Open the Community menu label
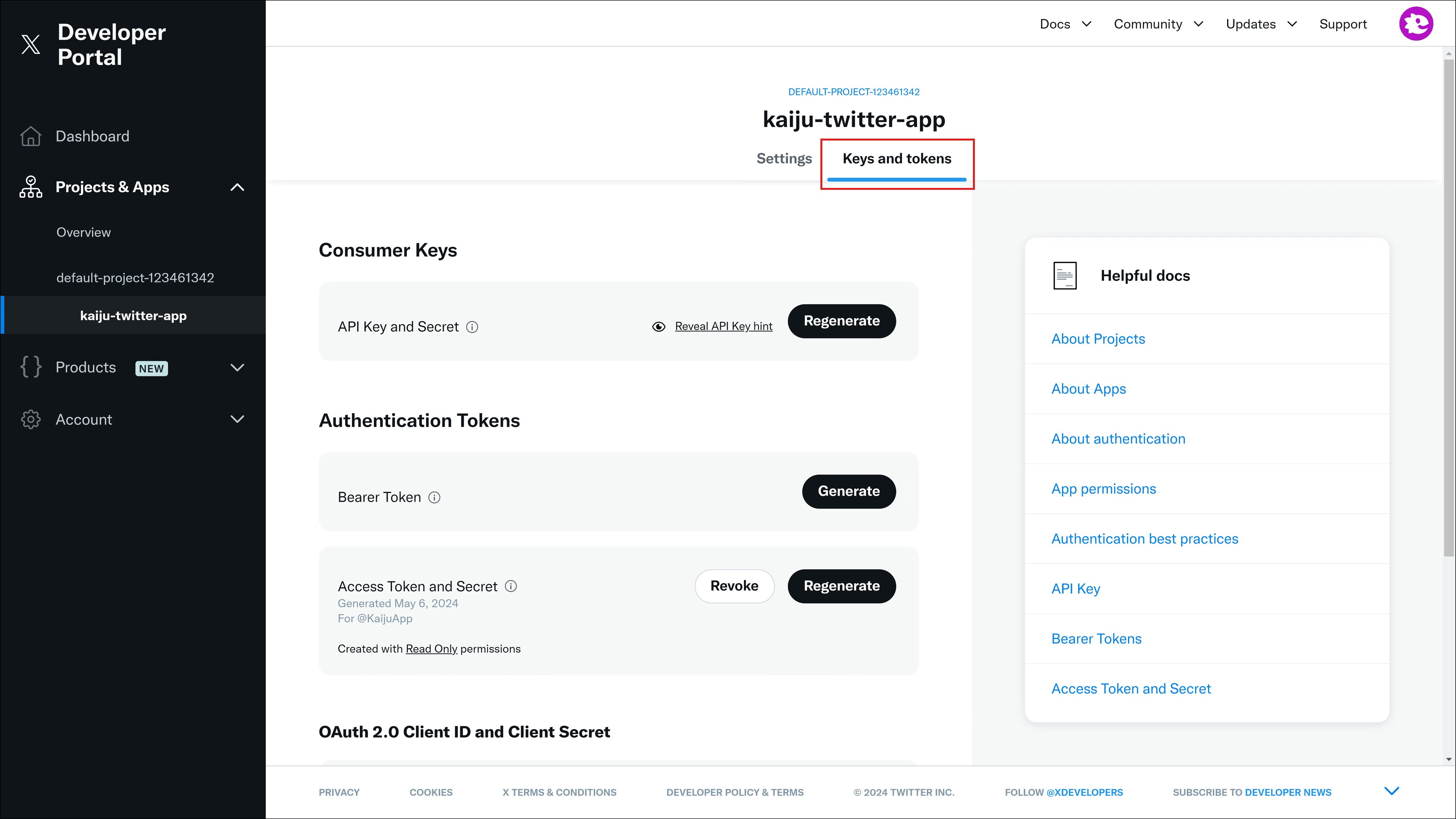Image resolution: width=1456 pixels, height=819 pixels. [x=1148, y=24]
